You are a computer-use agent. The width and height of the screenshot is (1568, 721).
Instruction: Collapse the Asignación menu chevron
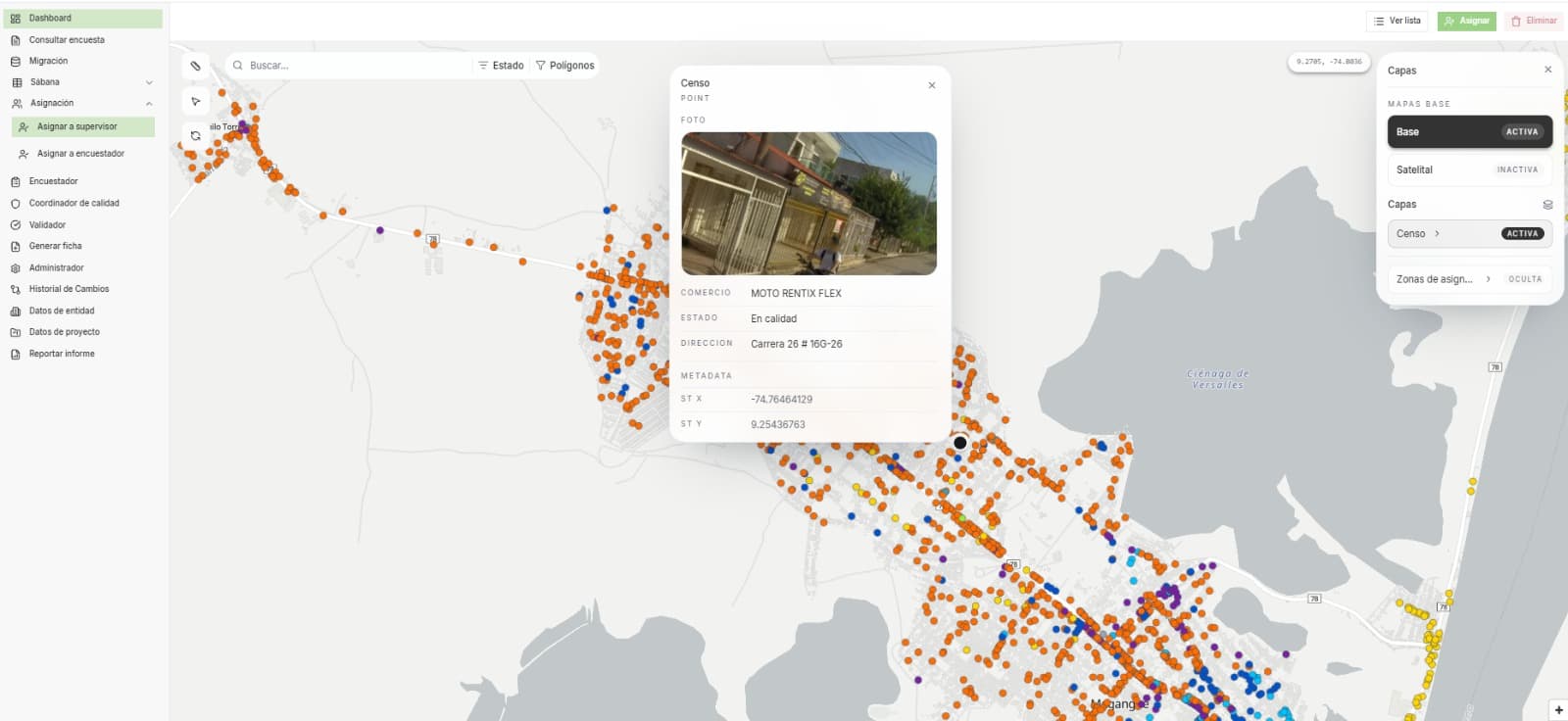[x=149, y=104]
